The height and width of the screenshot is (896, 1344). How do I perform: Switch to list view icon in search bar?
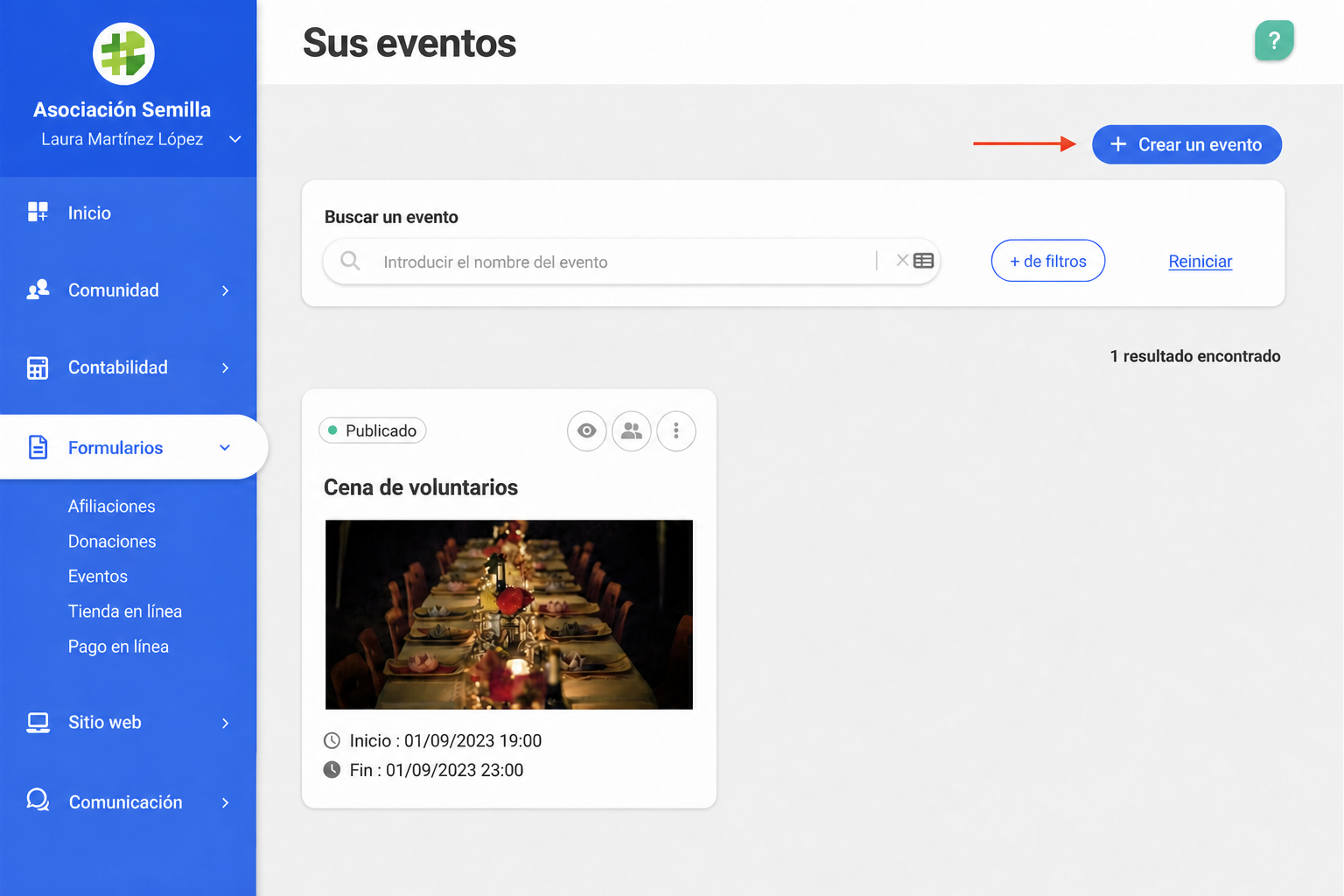[x=924, y=261]
